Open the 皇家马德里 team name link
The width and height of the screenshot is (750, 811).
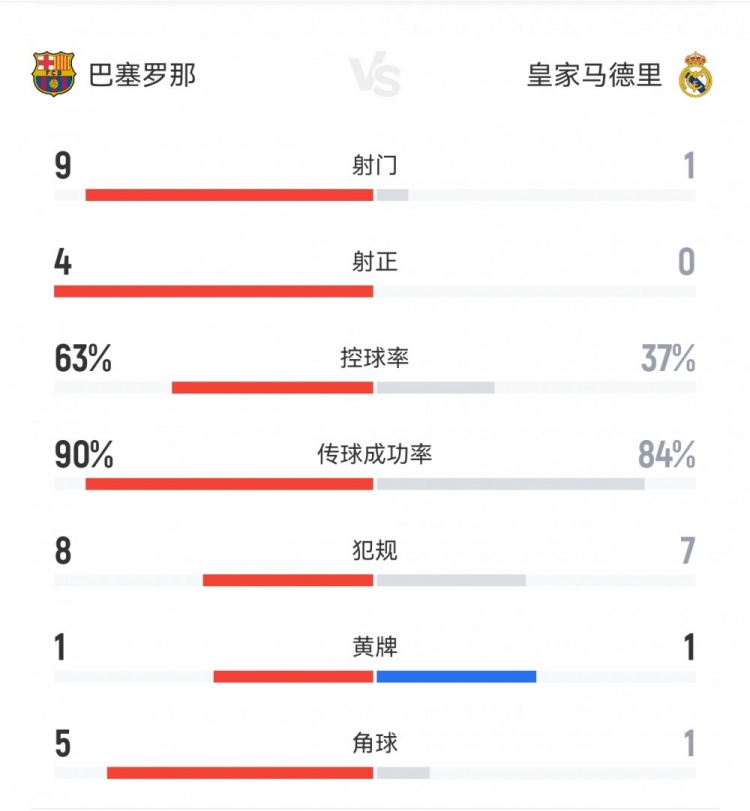[x=594, y=75]
